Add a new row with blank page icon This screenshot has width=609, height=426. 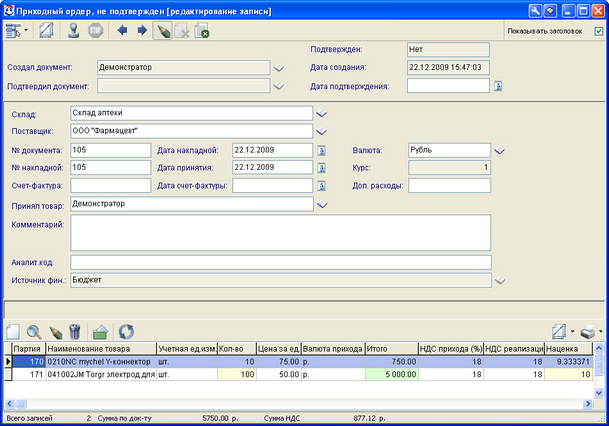(13, 332)
